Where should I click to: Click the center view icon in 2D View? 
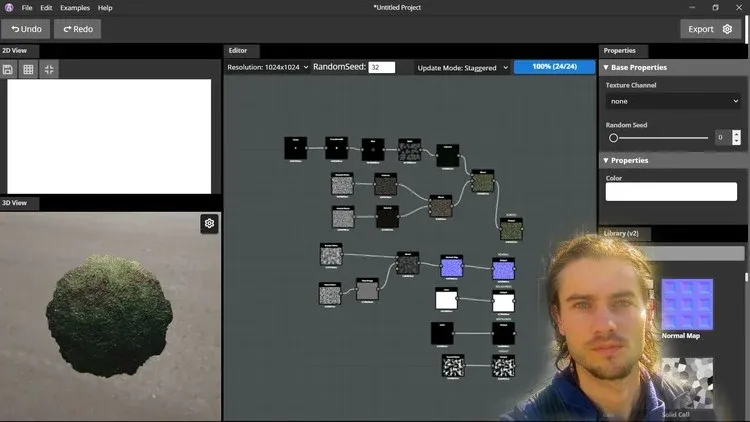(49, 69)
